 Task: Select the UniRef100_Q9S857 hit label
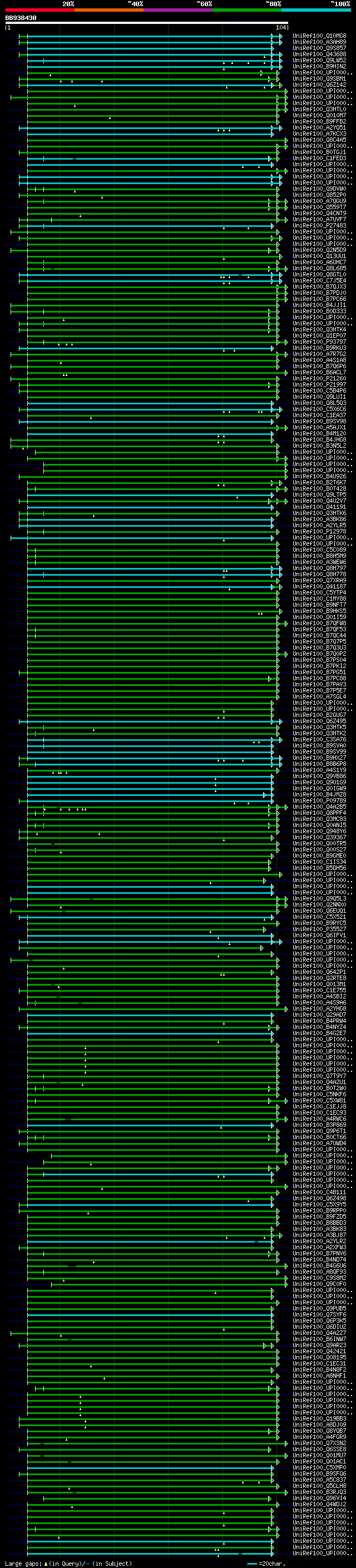[319, 48]
